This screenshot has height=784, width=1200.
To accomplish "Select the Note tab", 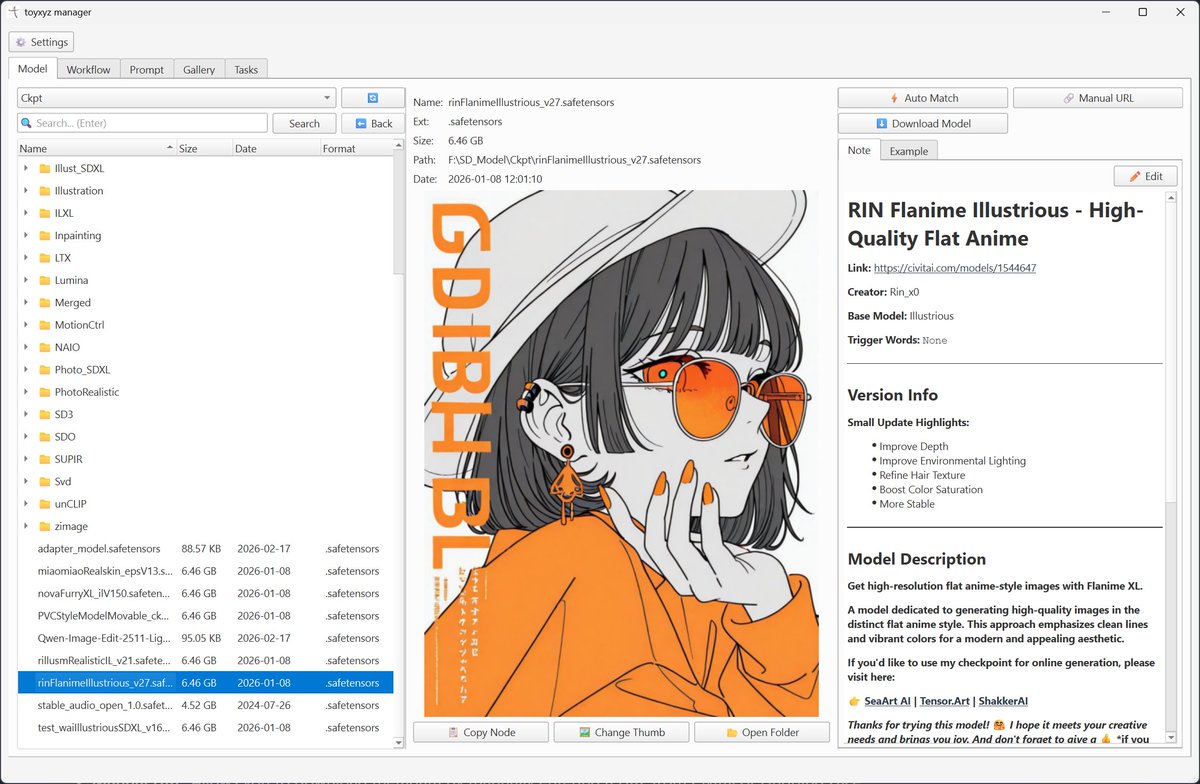I will pyautogui.click(x=859, y=150).
